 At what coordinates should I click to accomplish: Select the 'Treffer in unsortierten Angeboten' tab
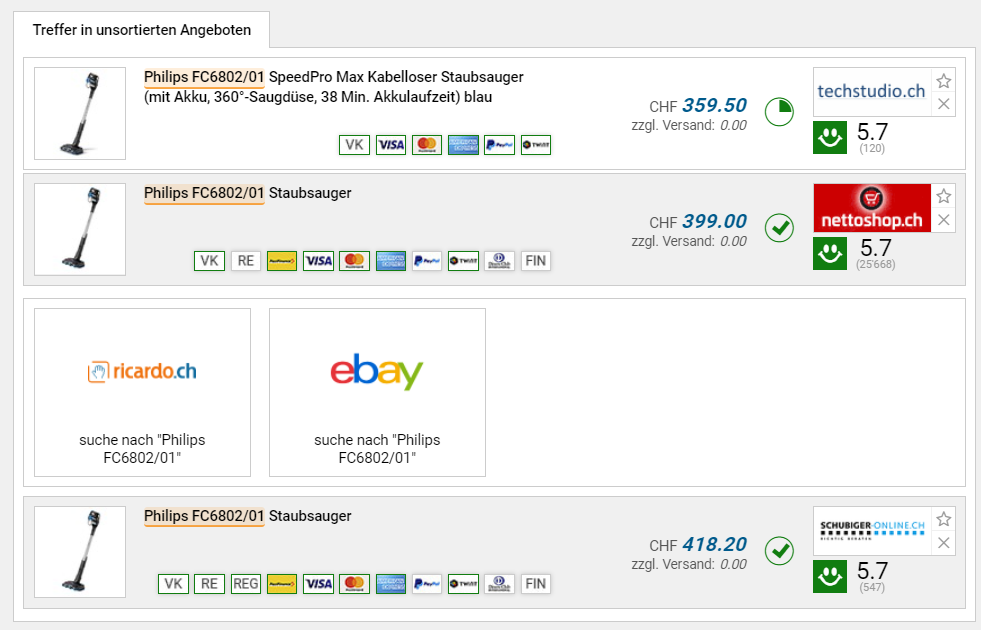[141, 30]
